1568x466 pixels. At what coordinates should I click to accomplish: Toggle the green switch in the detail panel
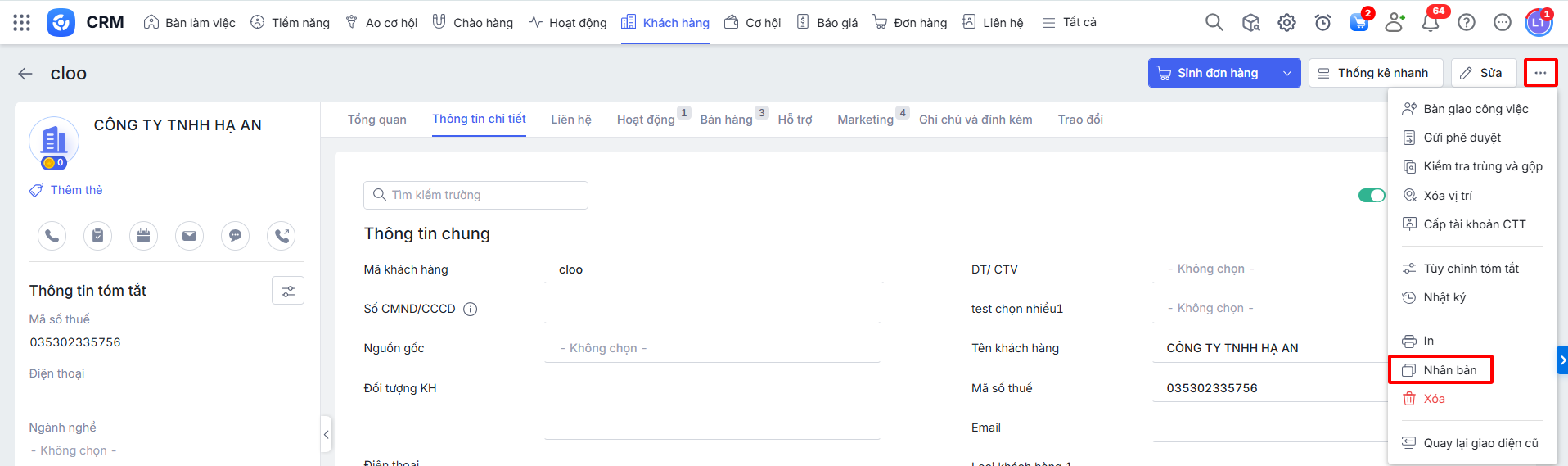1372,195
